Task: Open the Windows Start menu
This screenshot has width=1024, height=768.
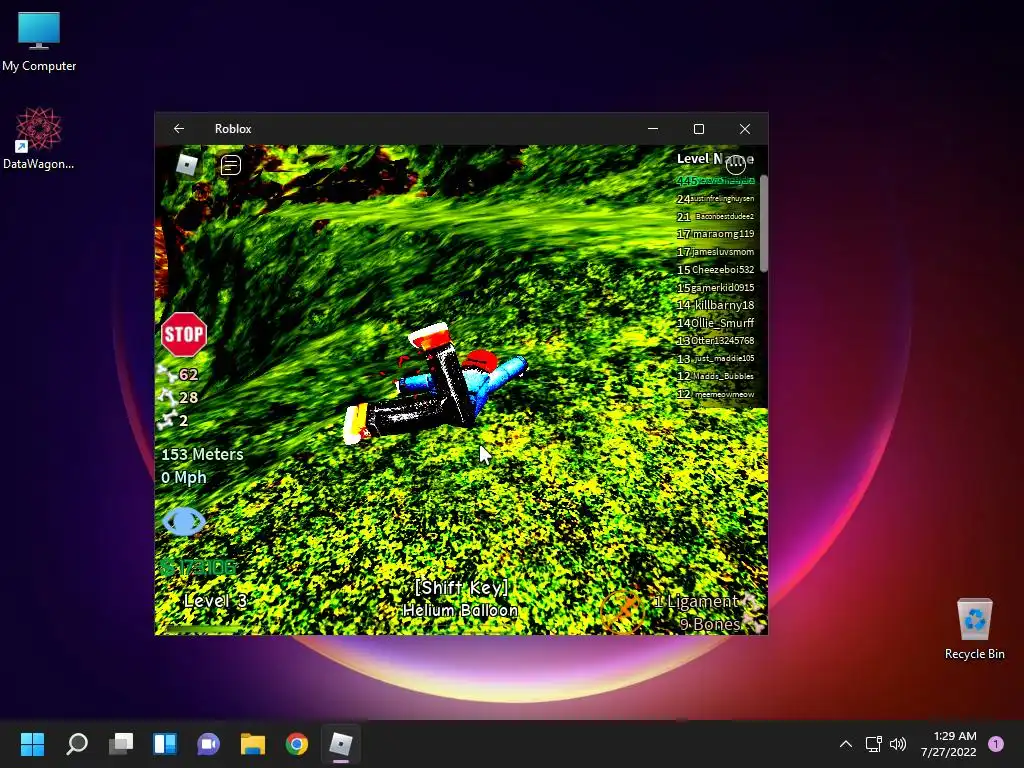Action: tap(32, 744)
